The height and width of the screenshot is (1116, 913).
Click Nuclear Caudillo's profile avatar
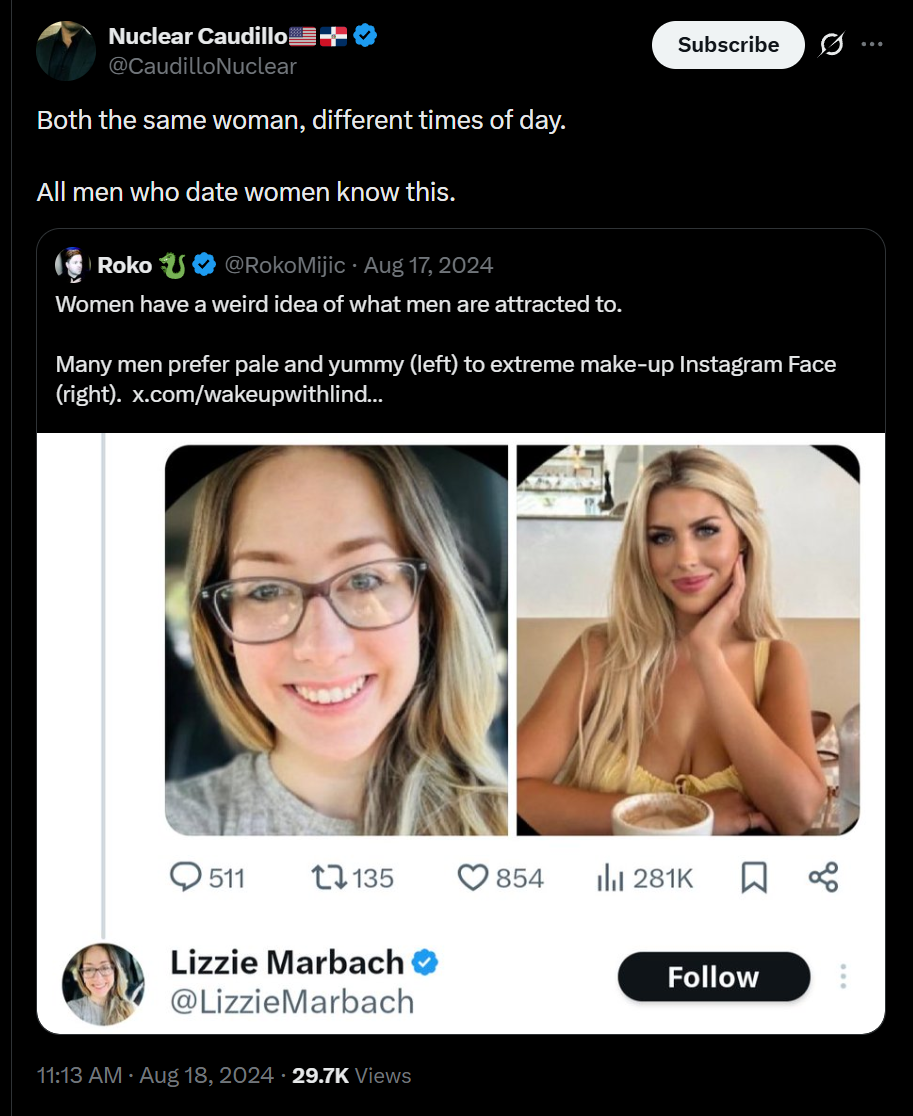[66, 50]
